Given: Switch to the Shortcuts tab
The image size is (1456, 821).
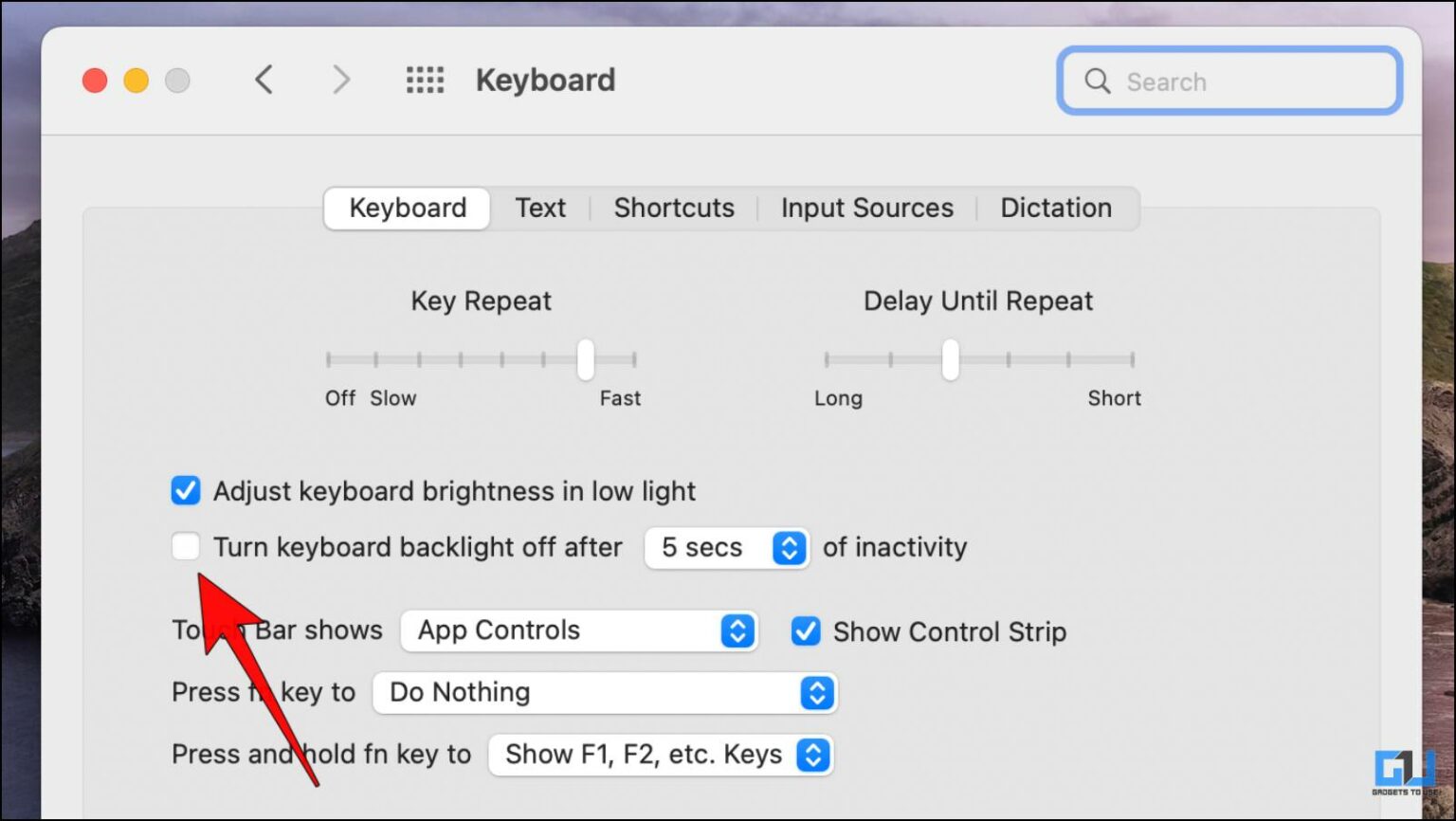Looking at the screenshot, I should [x=674, y=209].
